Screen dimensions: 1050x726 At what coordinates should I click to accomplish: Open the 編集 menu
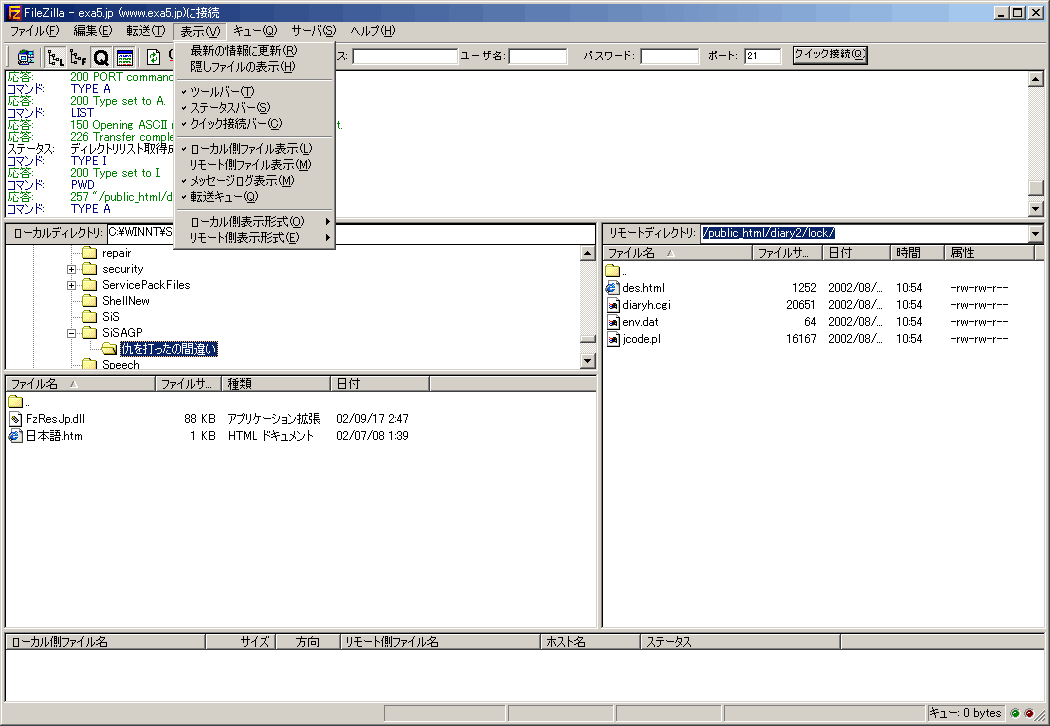(93, 31)
